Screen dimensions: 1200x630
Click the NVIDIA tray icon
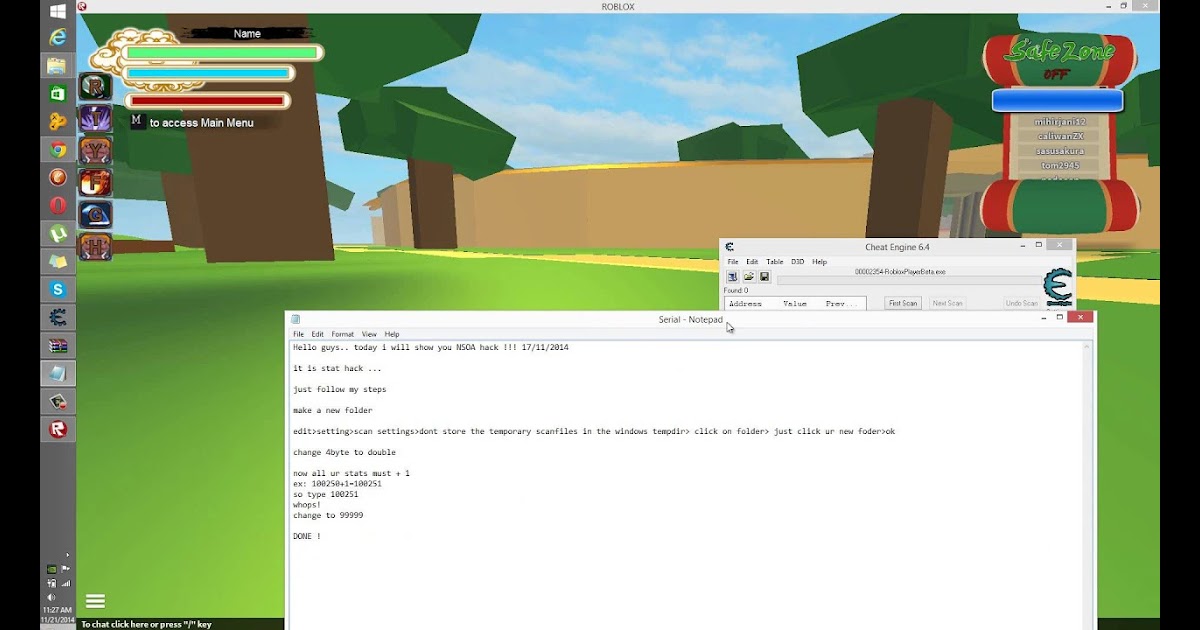(51, 569)
